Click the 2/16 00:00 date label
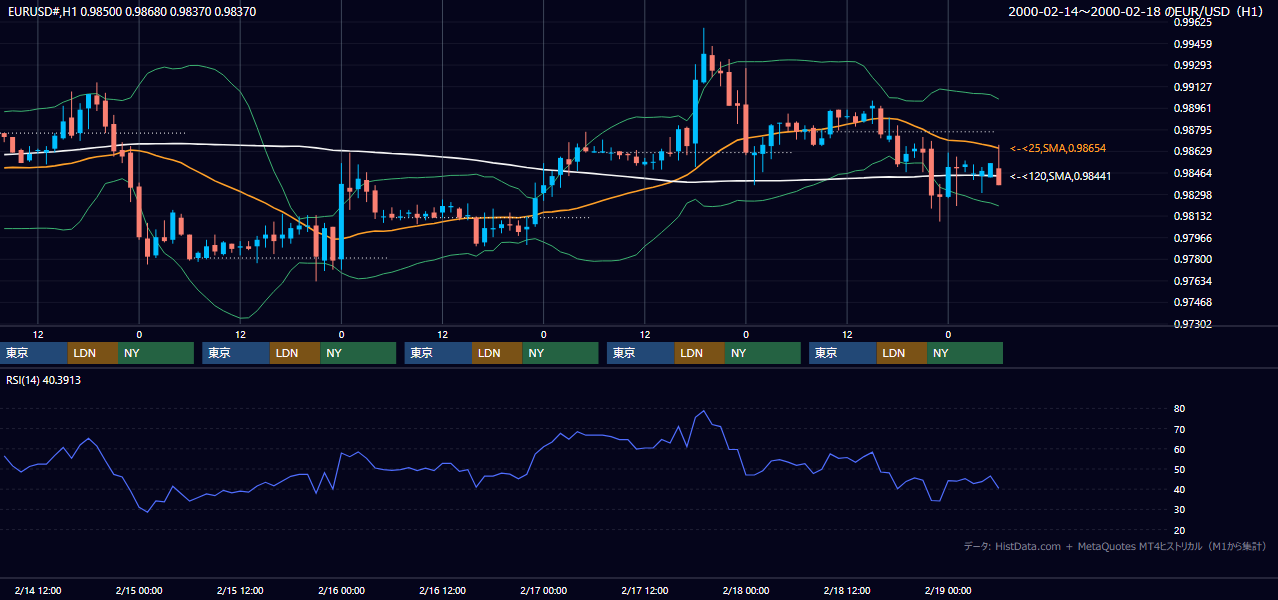The height and width of the screenshot is (600, 1278). point(341,590)
